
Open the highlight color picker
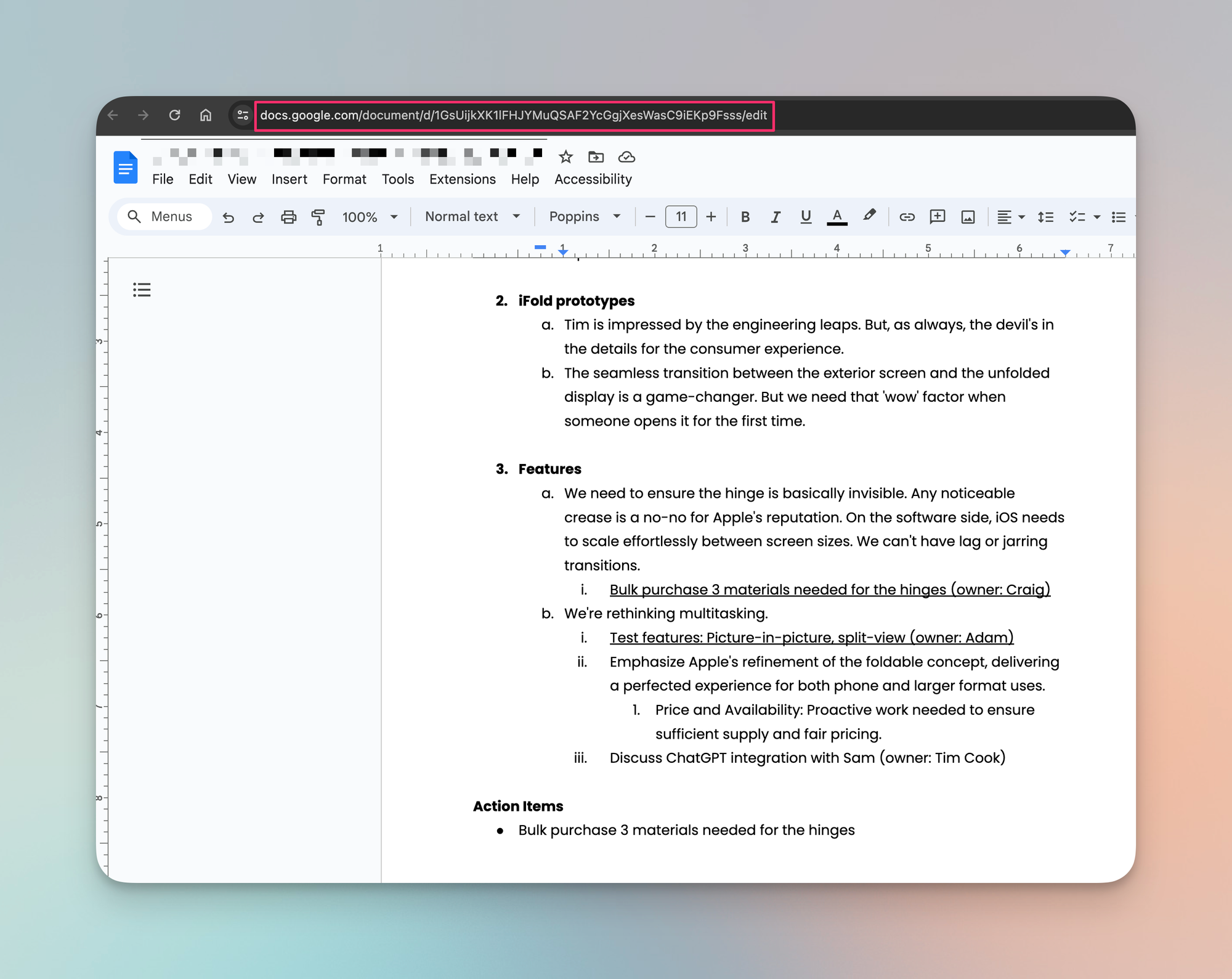click(x=869, y=216)
